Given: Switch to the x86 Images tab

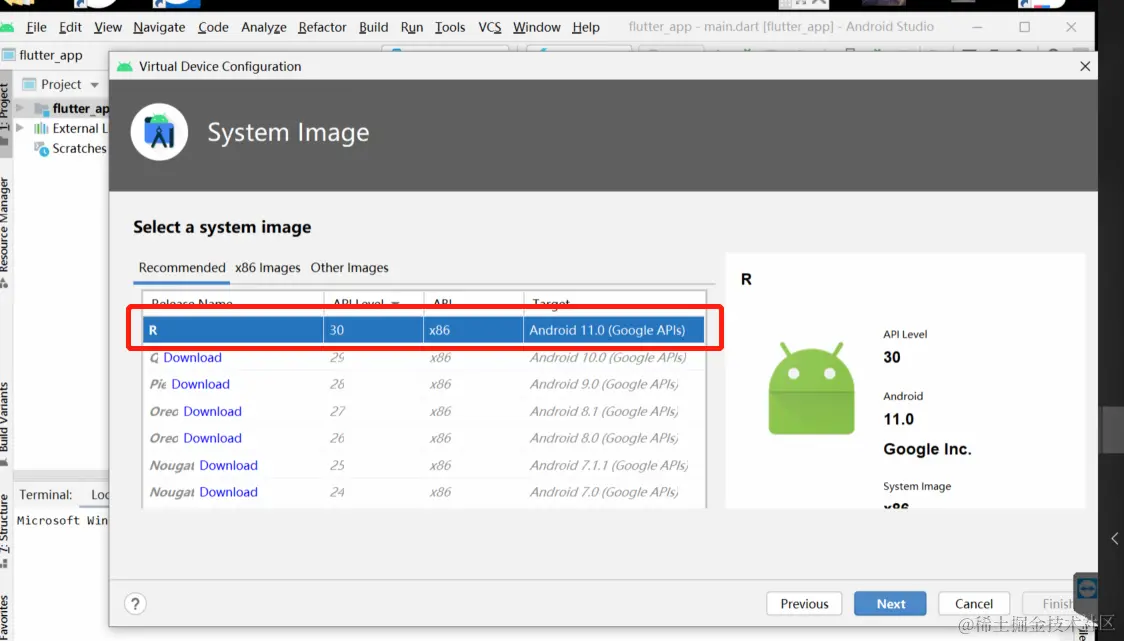Looking at the screenshot, I should pyautogui.click(x=267, y=267).
